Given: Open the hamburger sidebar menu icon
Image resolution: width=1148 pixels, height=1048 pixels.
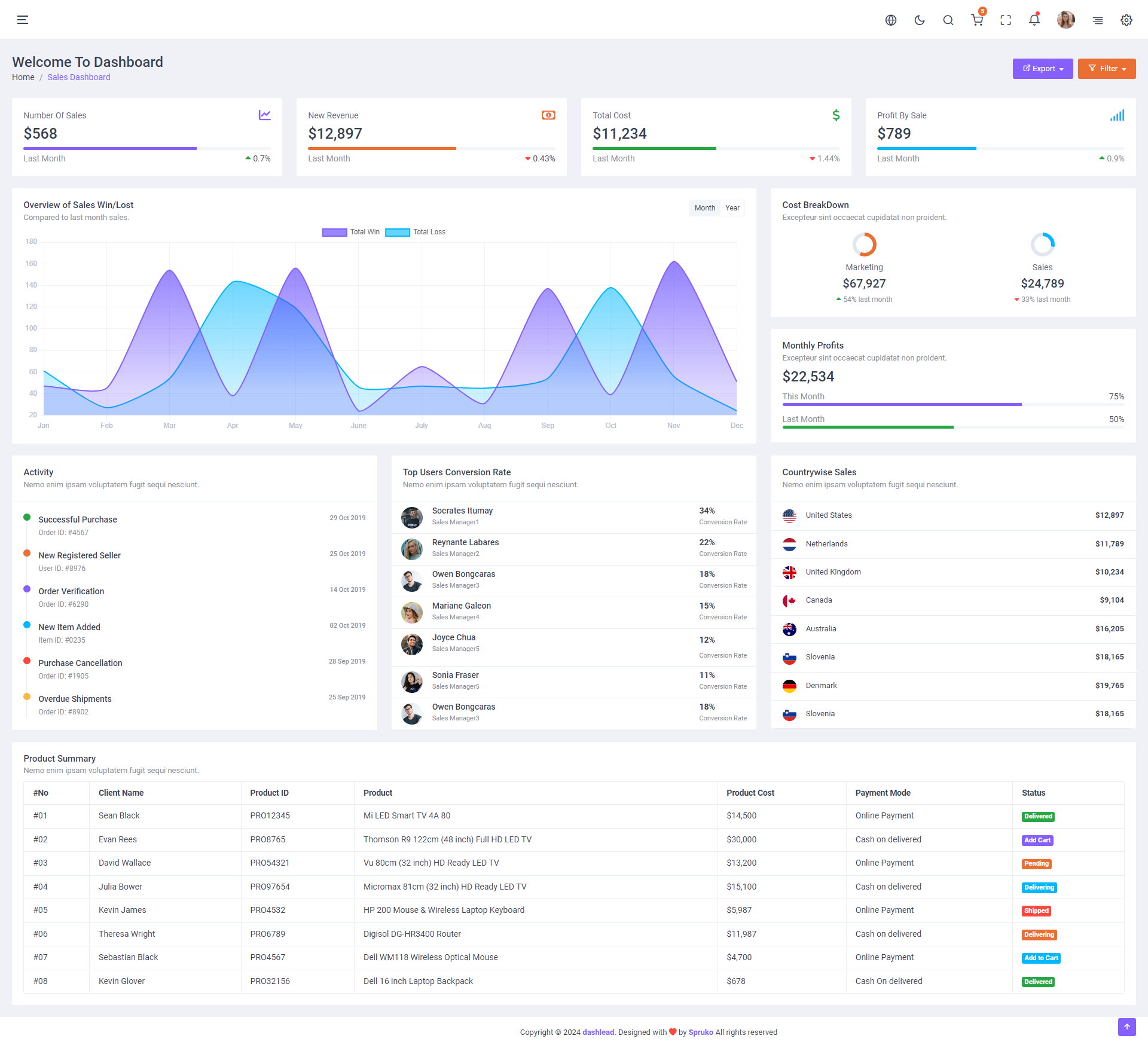Looking at the screenshot, I should [23, 20].
